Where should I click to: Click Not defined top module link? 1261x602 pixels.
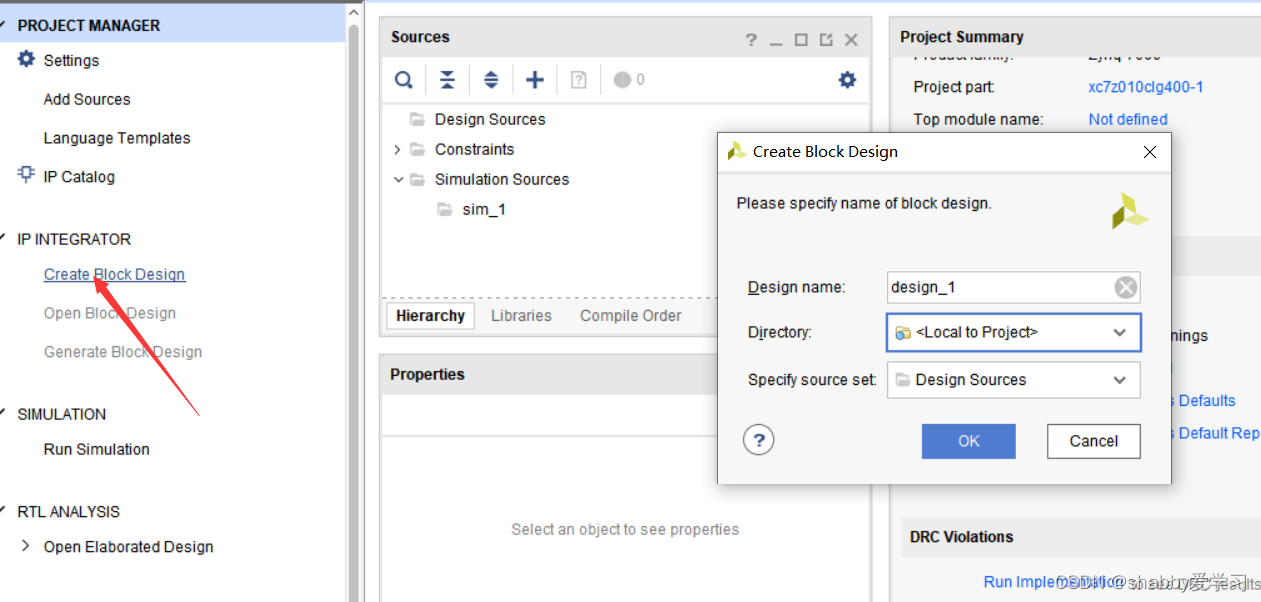1128,119
